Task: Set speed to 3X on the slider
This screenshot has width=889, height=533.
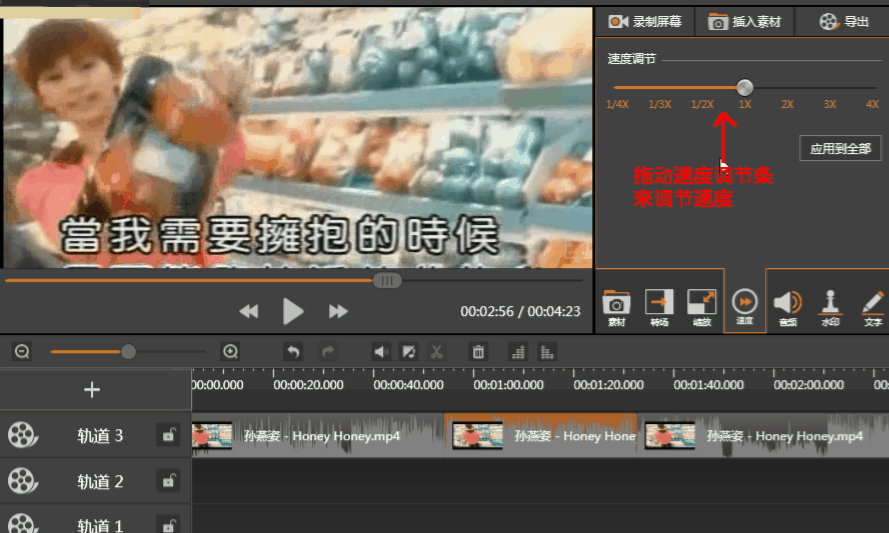Action: point(829,104)
